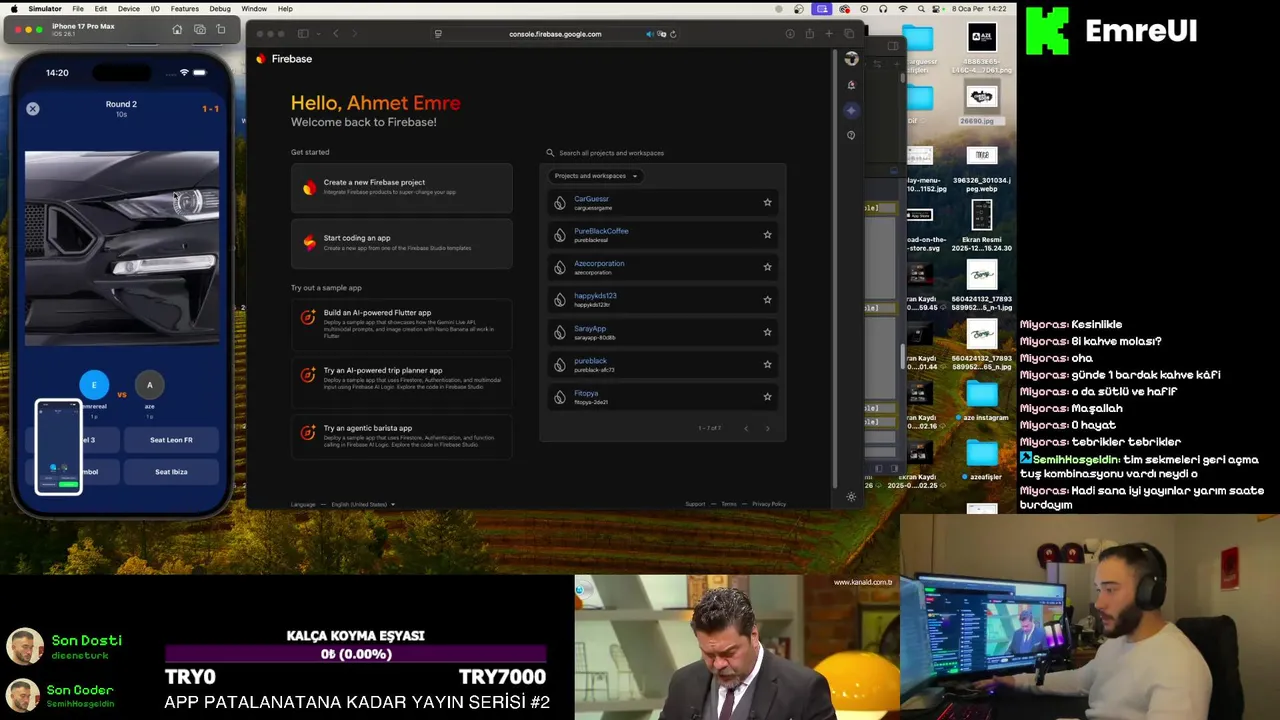
Task: Toggle favorite star for pureblack project
Action: pos(767,364)
